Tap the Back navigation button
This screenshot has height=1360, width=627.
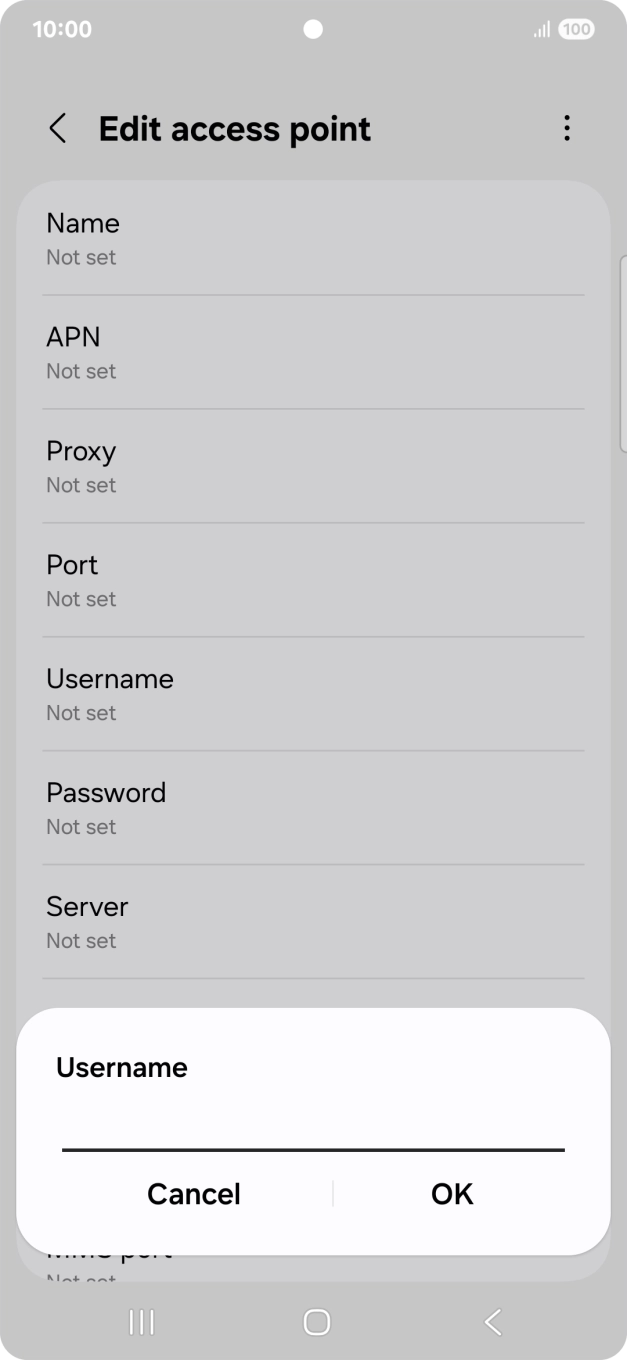click(x=492, y=1321)
